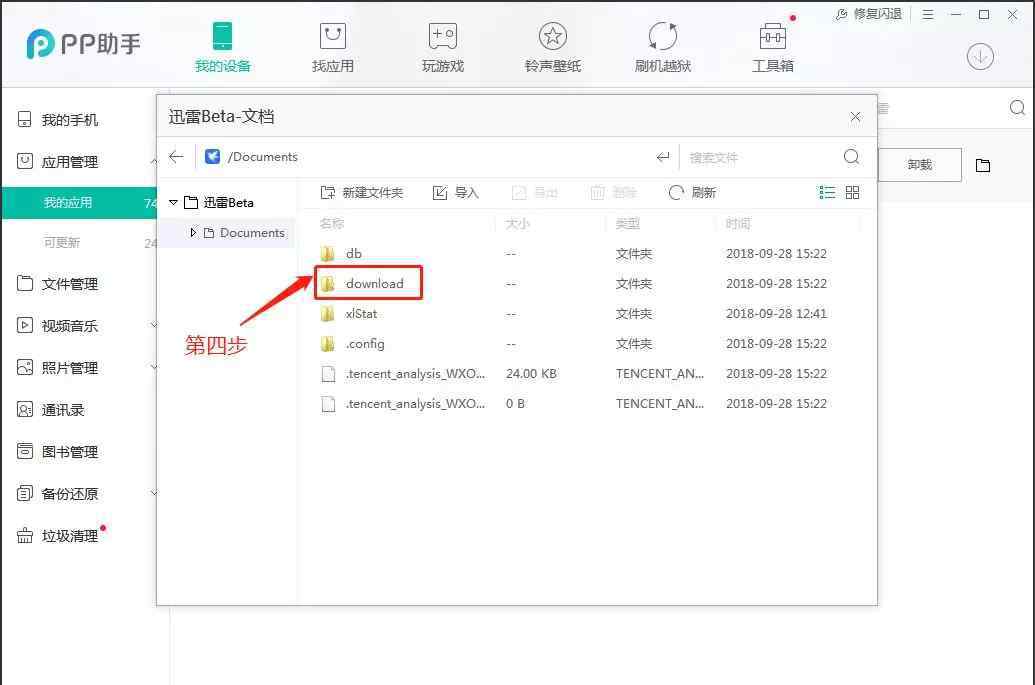Switch to grid view icon
This screenshot has width=1035, height=685.
(852, 192)
